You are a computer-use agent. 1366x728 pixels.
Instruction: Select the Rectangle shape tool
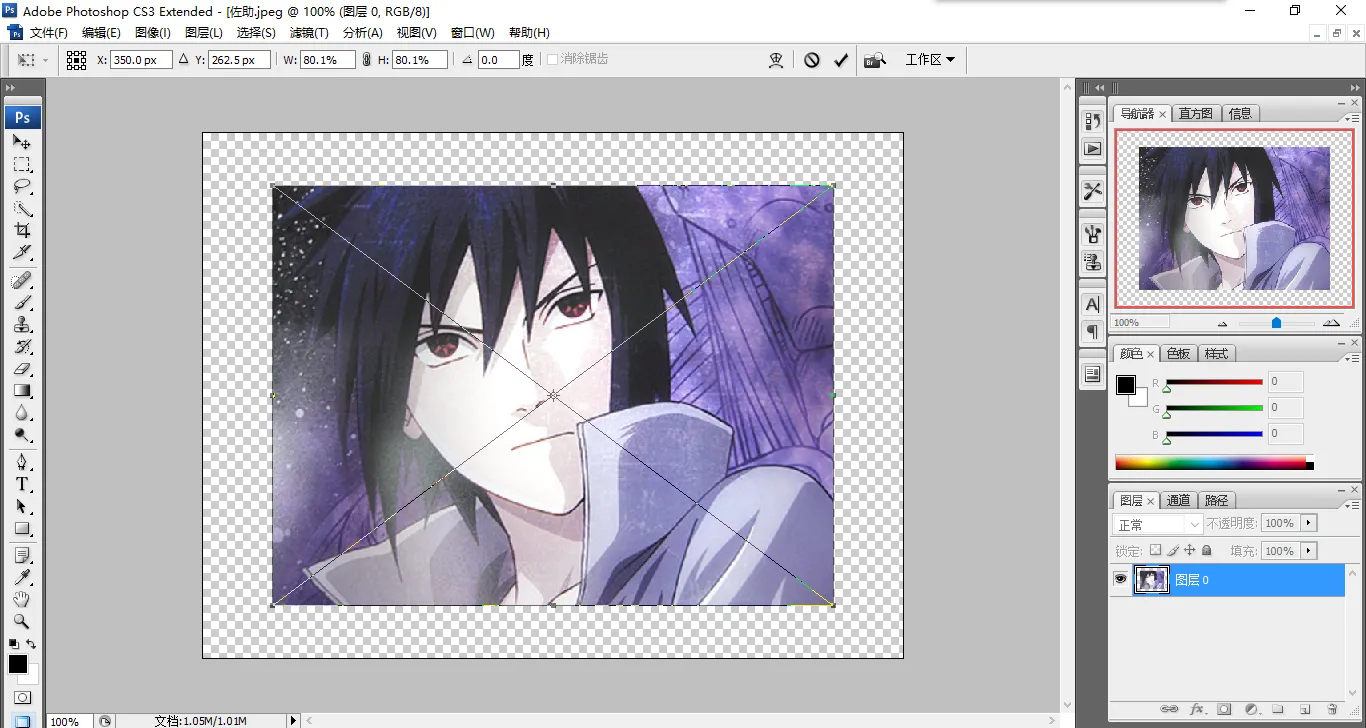click(22, 528)
